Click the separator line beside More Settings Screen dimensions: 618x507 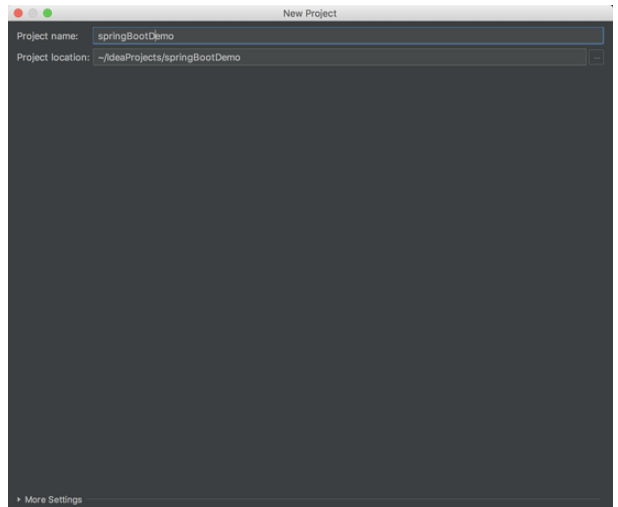click(345, 500)
